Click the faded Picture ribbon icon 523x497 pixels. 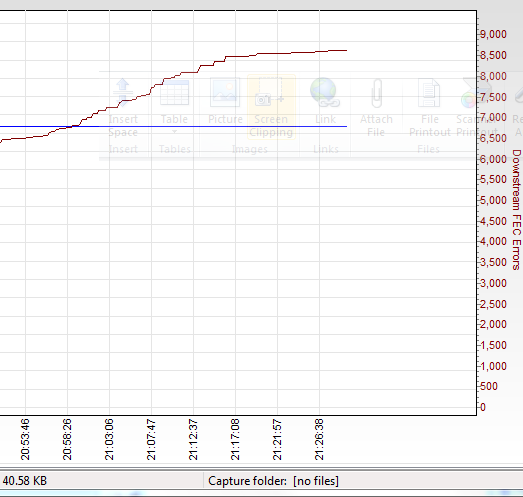pyautogui.click(x=225, y=92)
